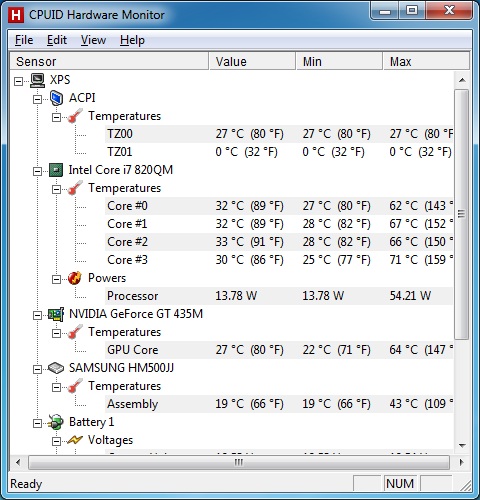Click the HWMonitor red H app icon
The height and width of the screenshot is (500, 480).
(16, 15)
